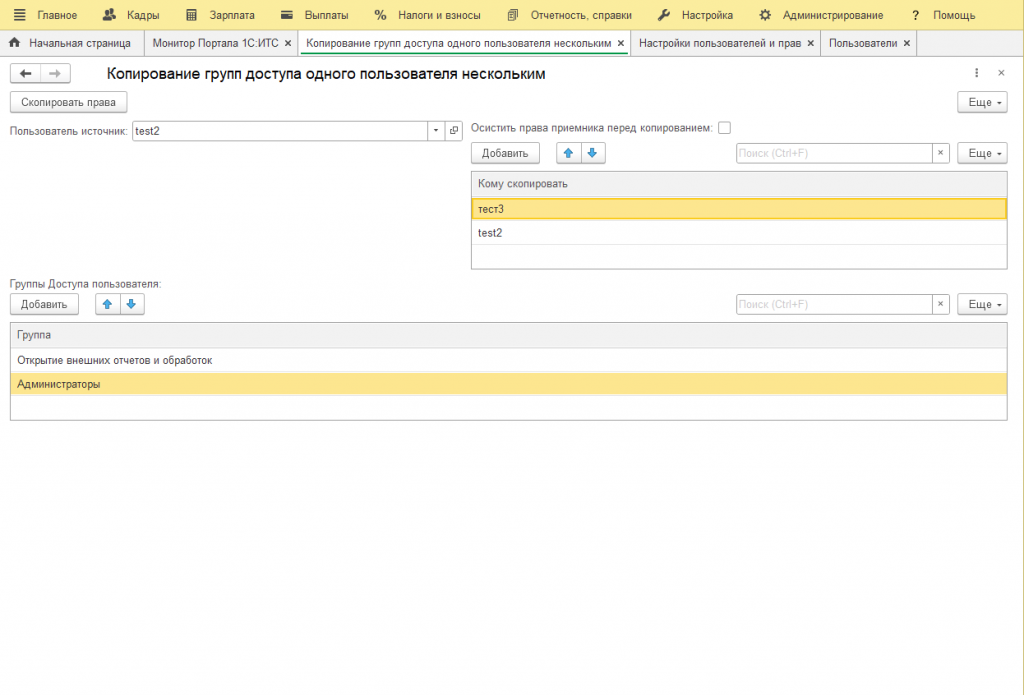The height and width of the screenshot is (695, 1024).
Task: Click the home icon on Начальная страница tab
Action: click(x=14, y=42)
